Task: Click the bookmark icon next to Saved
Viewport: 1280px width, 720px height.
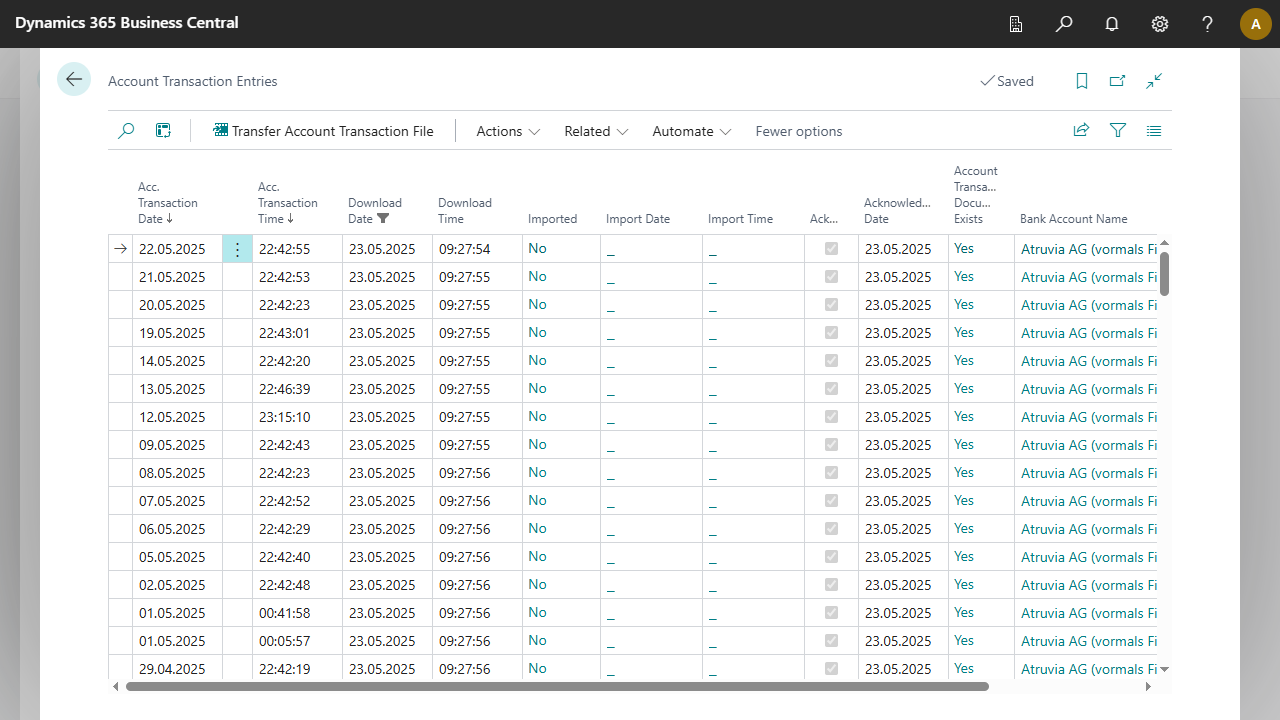Action: [1082, 81]
